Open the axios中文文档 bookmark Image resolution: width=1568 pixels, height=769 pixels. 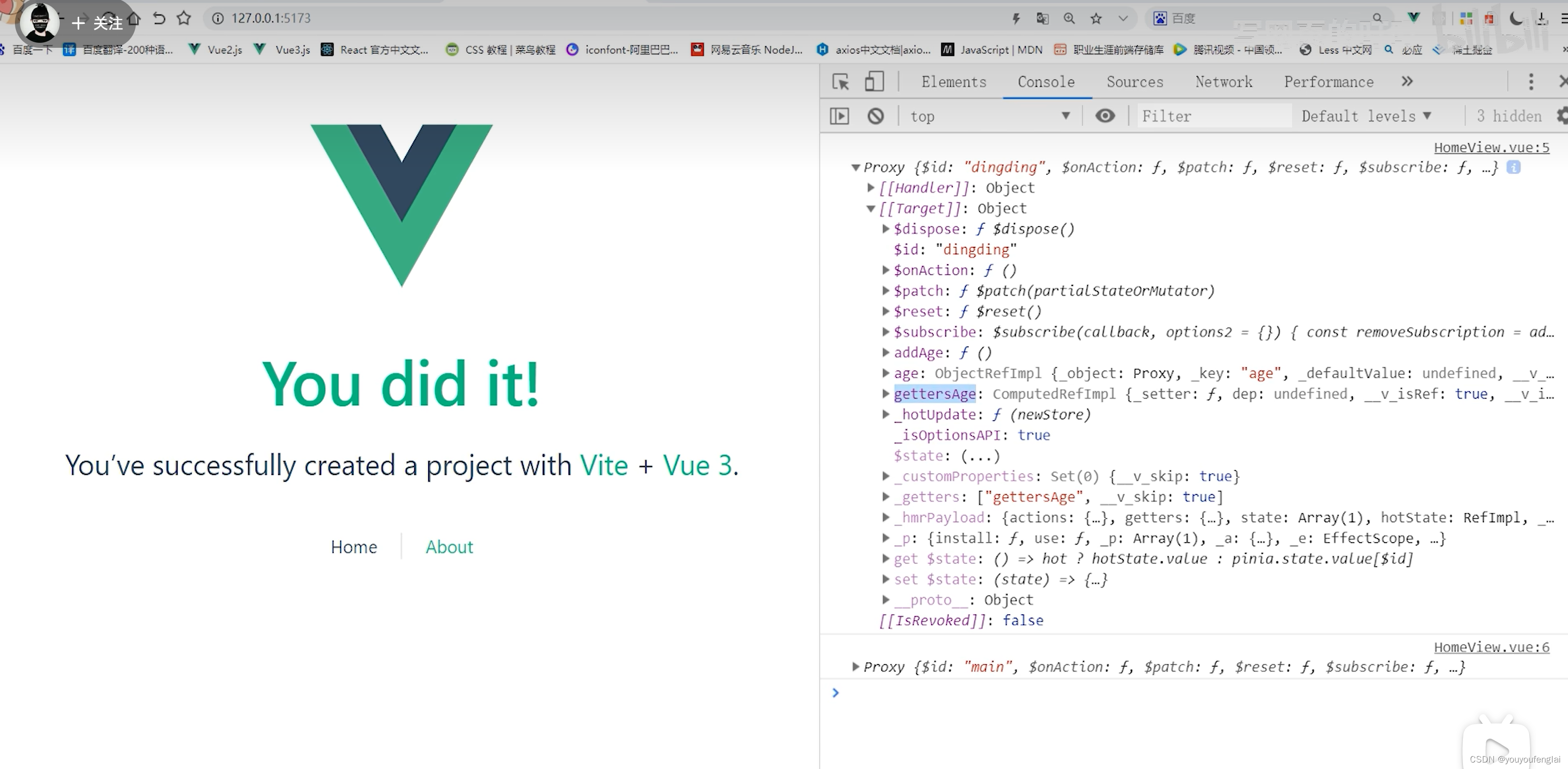coord(873,49)
